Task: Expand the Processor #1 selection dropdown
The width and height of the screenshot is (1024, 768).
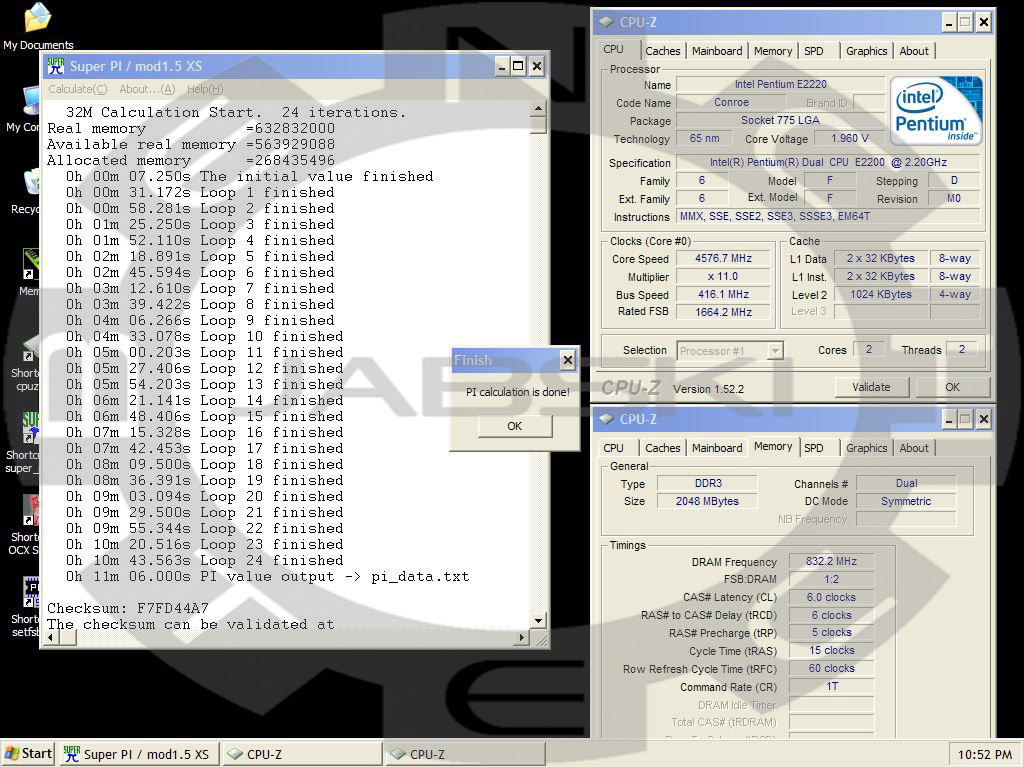Action: point(775,351)
